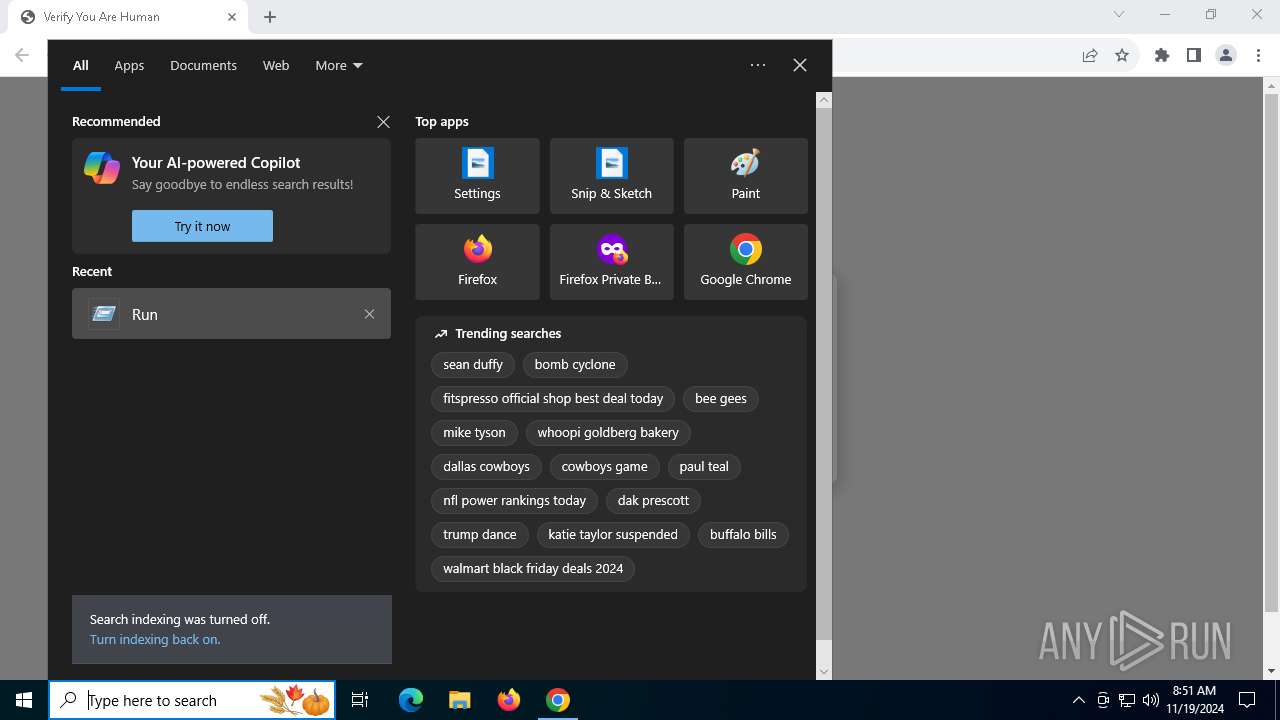Launch Firefox from Top apps
This screenshot has height=720, width=1280.
click(x=477, y=262)
